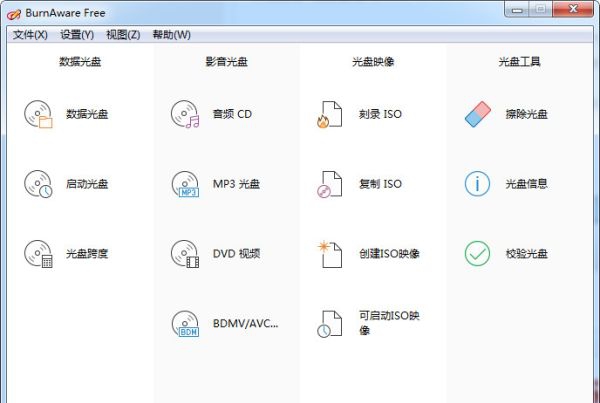
Task: Launch the 刻录 ISO task label
Action: pos(380,114)
